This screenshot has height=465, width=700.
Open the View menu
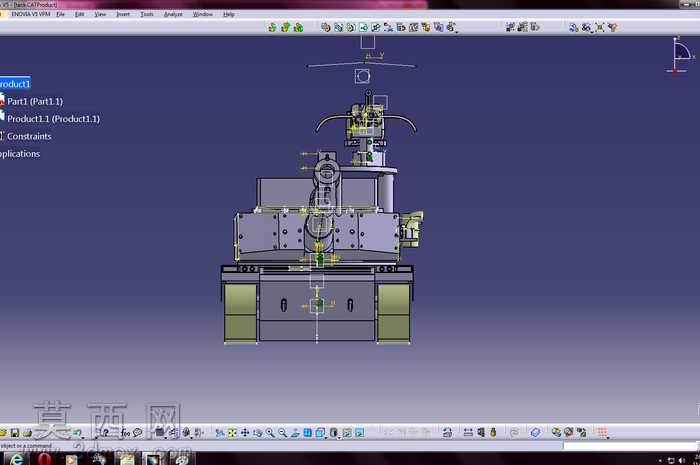click(x=100, y=14)
